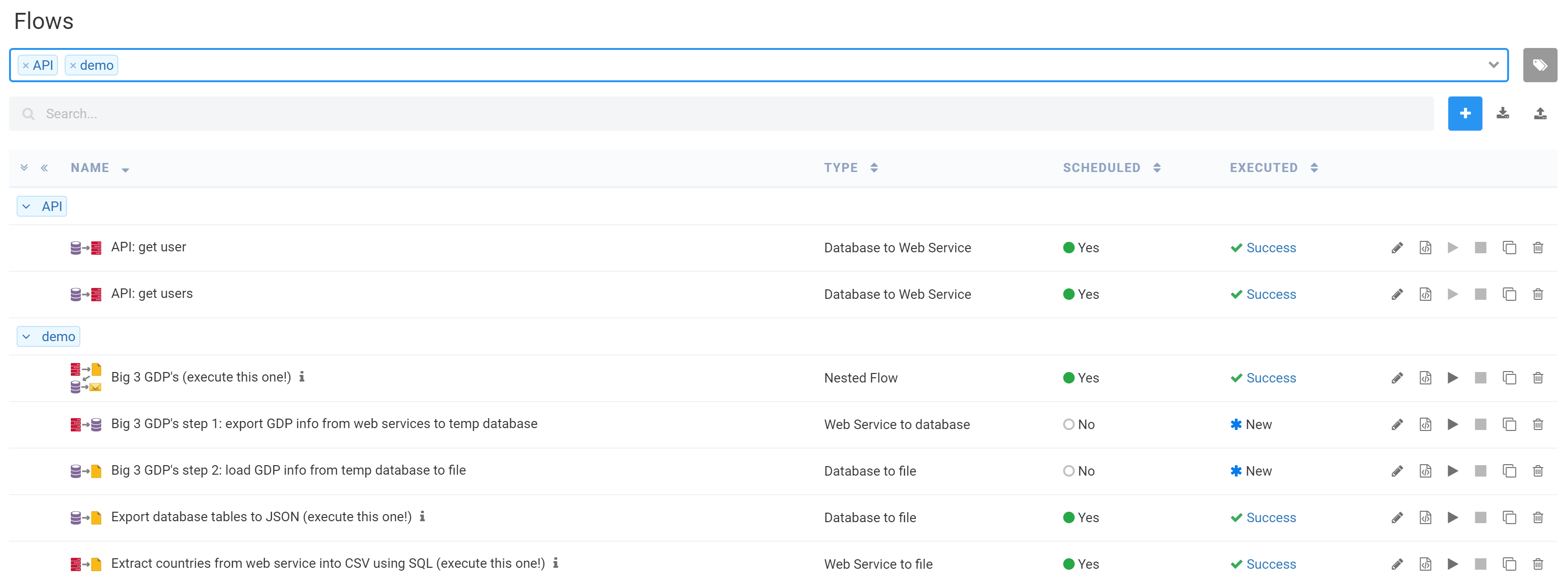Remove the API tag filter
The image size is (1568, 583).
(x=26, y=66)
